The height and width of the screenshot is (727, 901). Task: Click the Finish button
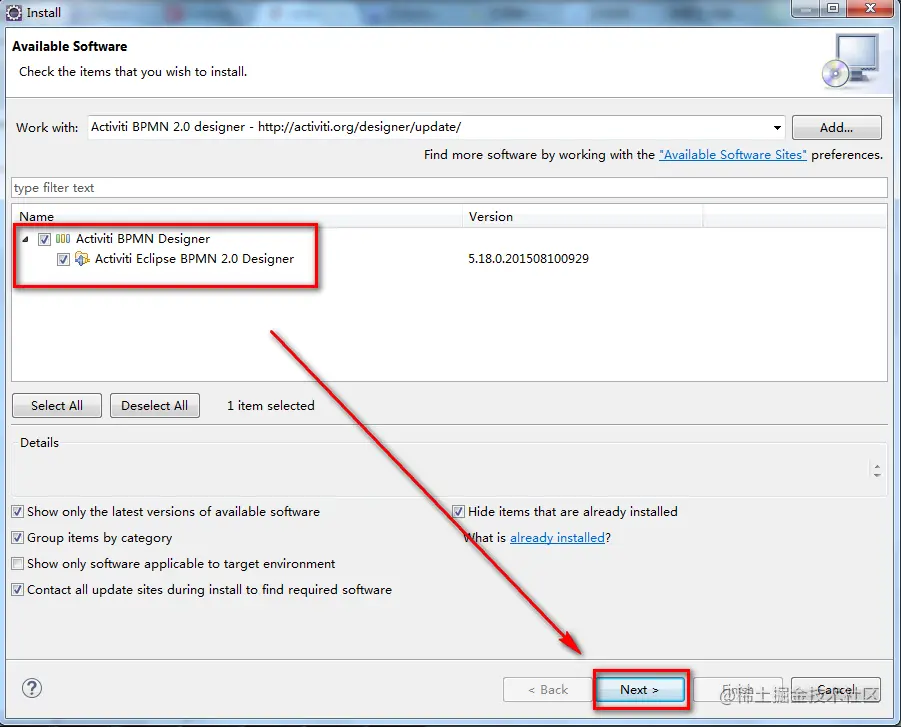(x=738, y=690)
